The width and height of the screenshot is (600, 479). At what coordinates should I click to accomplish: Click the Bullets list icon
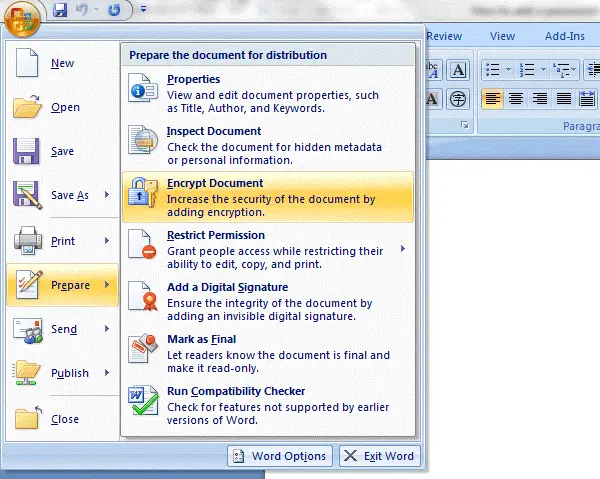tap(492, 70)
